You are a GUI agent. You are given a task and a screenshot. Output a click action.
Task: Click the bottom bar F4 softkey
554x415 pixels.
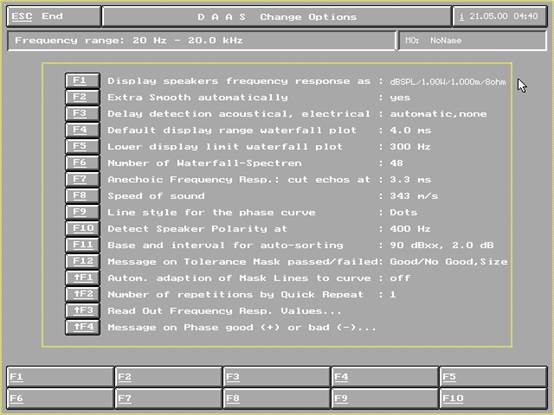click(x=385, y=377)
